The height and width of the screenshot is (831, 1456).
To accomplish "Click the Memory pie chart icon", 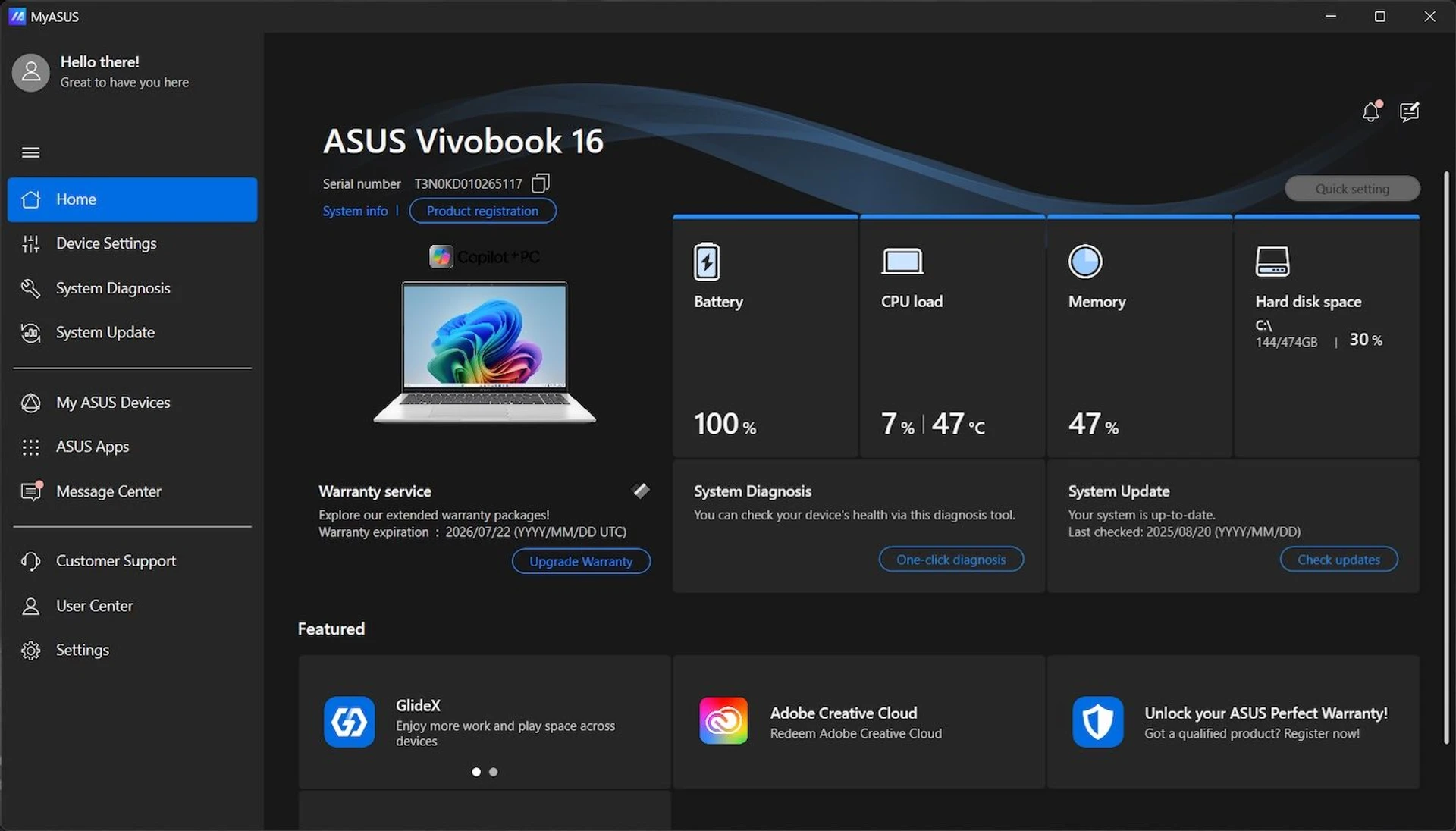I will (1085, 262).
